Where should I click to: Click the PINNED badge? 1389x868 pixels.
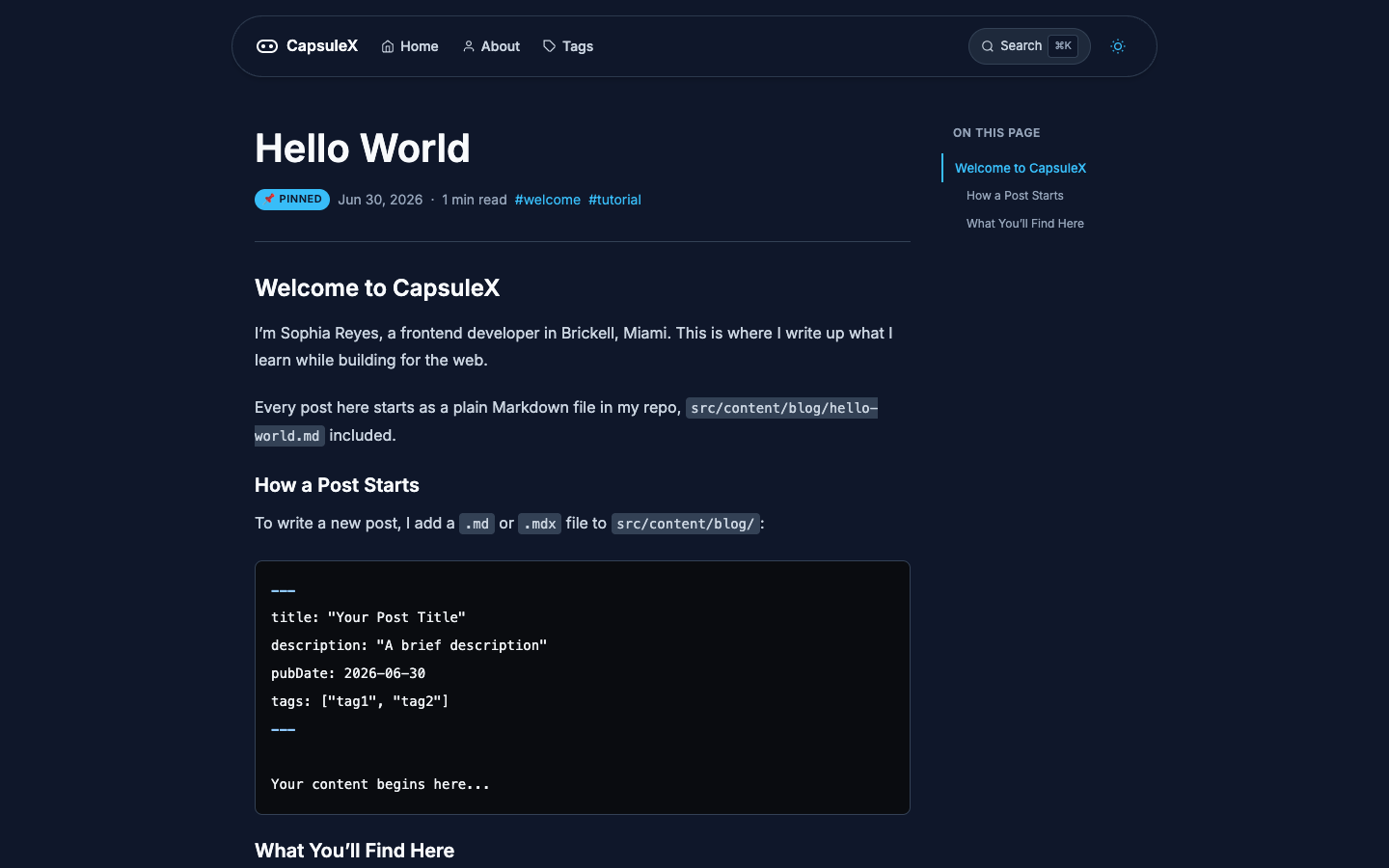[292, 200]
